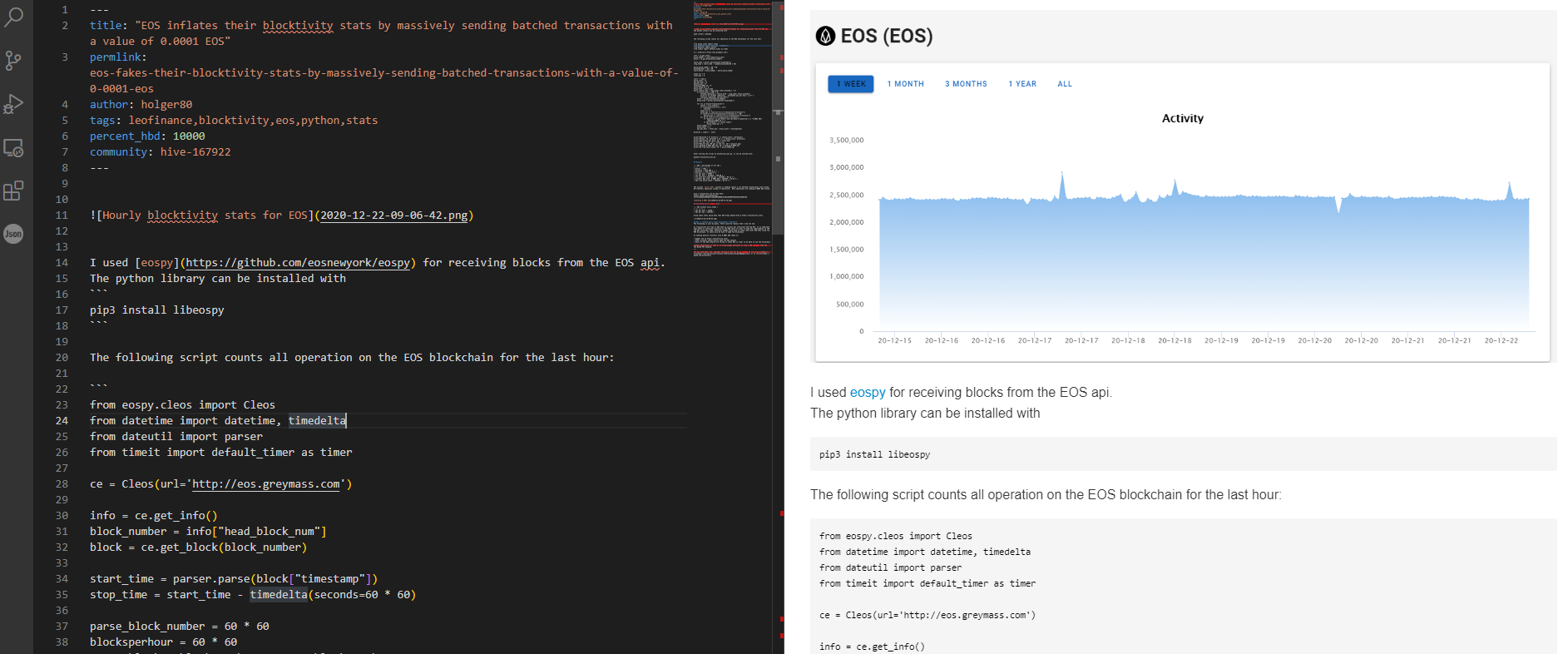This screenshot has height=654, width=1568.
Task: Click line number 11 in the gutter
Action: click(62, 215)
